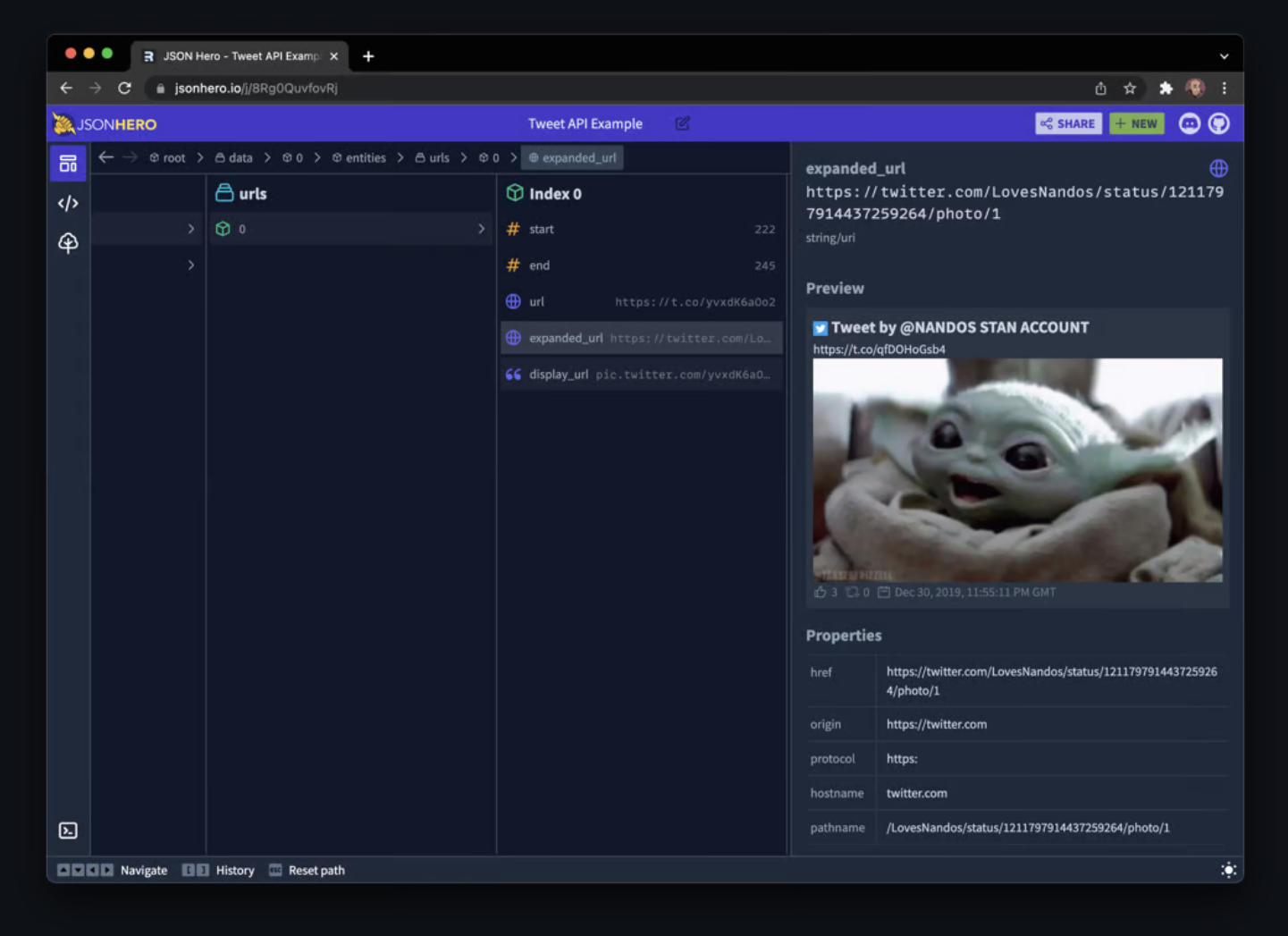Edit the document title pencil icon
This screenshot has width=1288, height=936.
682,123
